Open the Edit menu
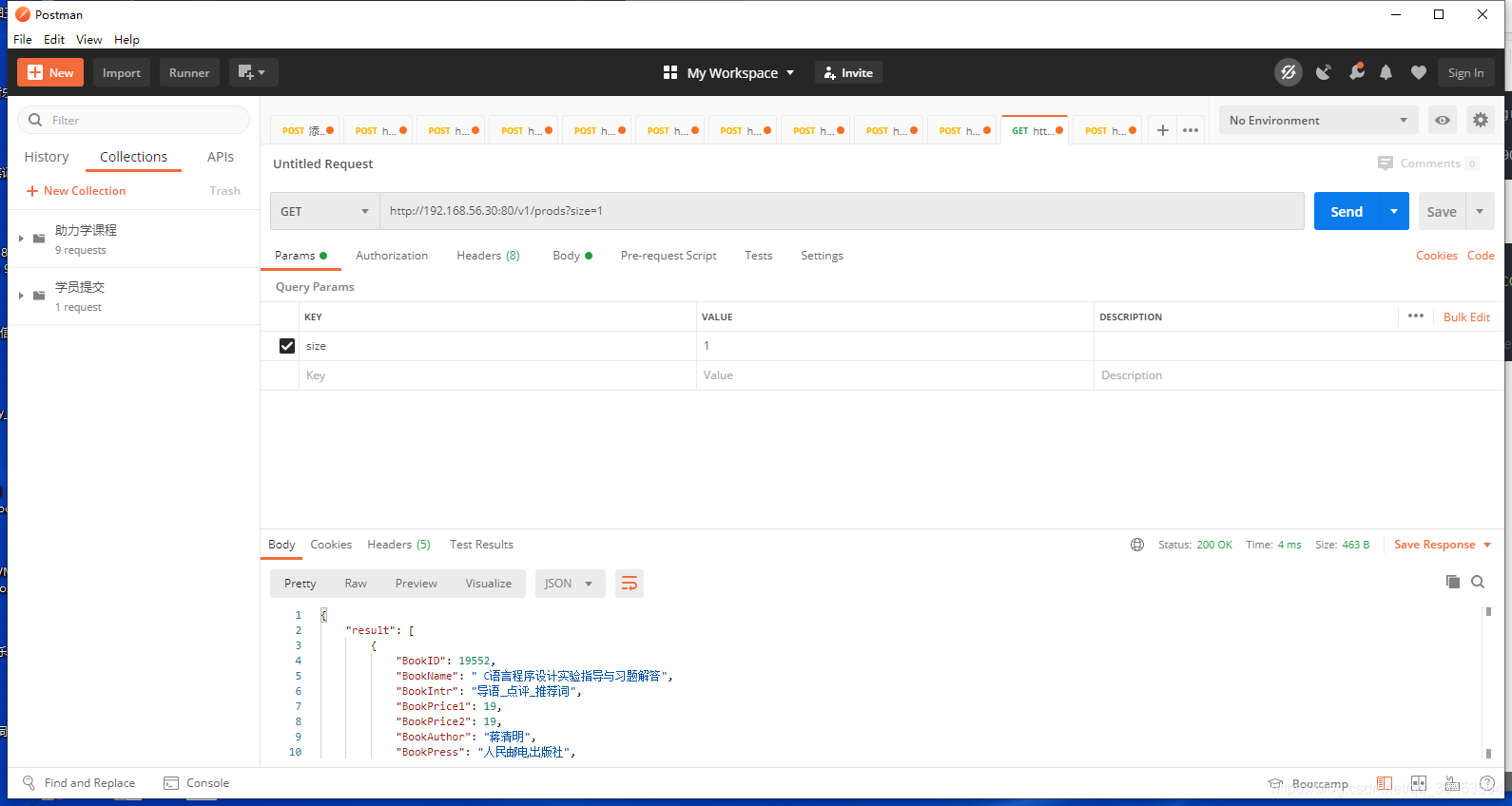1512x806 pixels. coord(54,39)
